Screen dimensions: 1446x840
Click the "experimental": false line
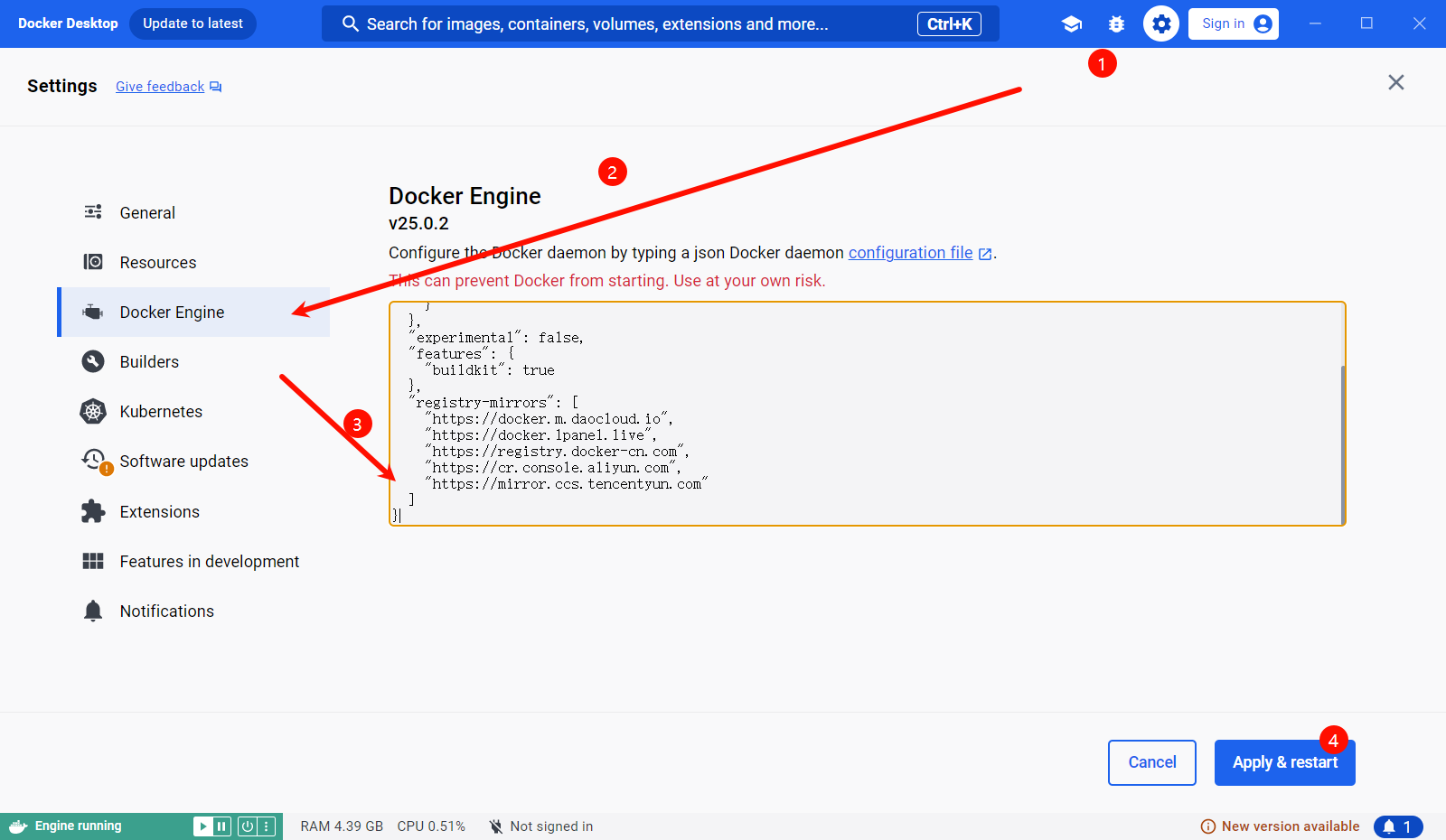(x=496, y=338)
